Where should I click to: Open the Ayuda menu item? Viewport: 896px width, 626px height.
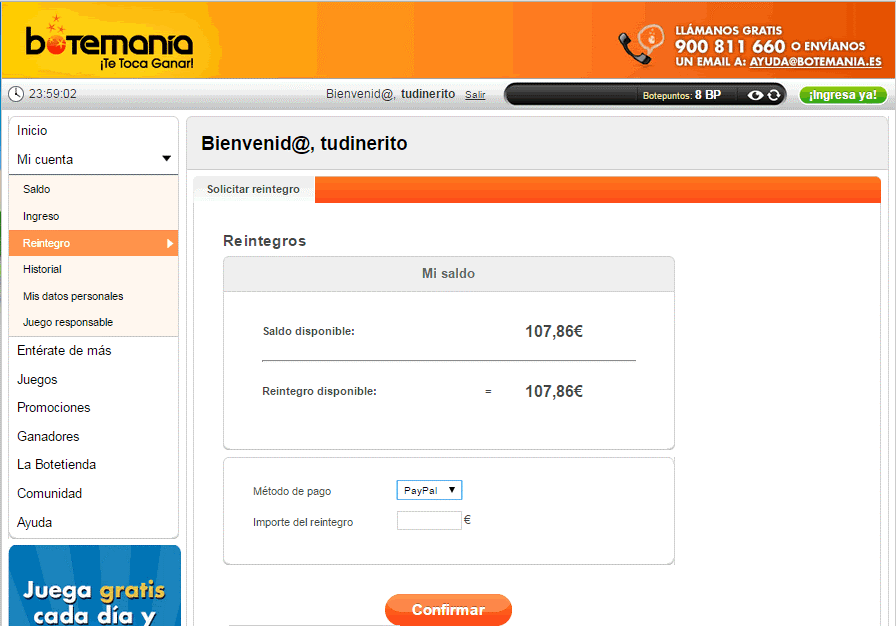coord(34,523)
